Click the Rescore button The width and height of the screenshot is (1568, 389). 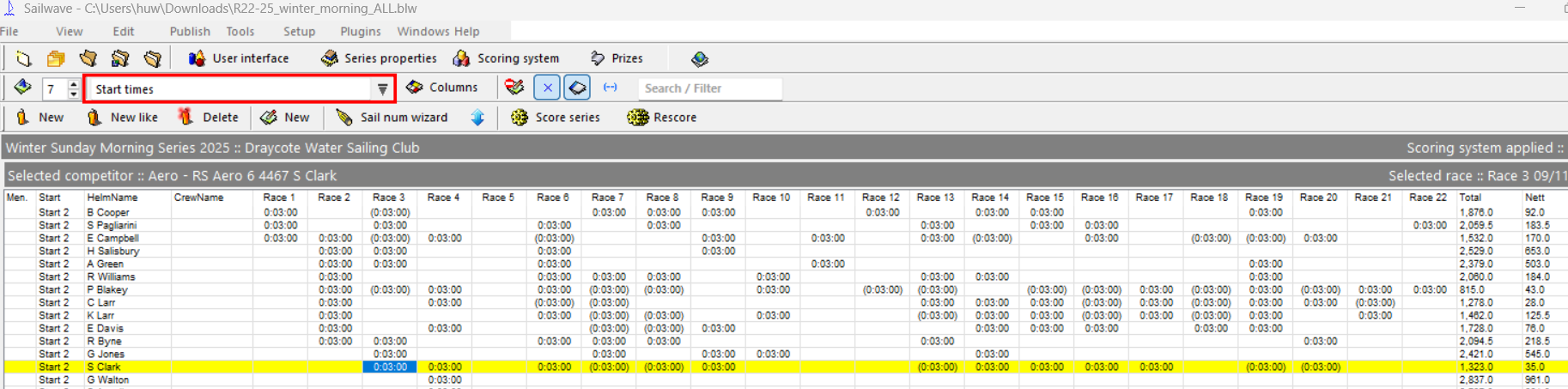click(x=662, y=118)
